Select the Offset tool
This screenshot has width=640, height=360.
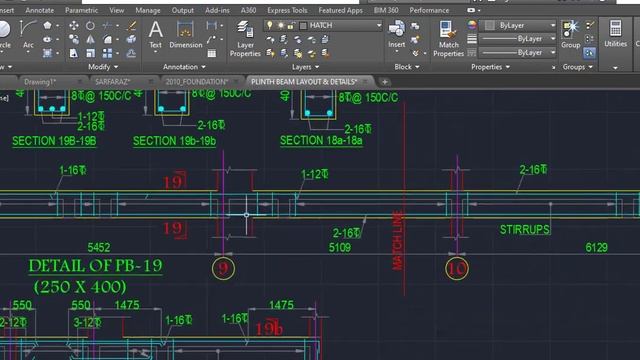point(131,53)
